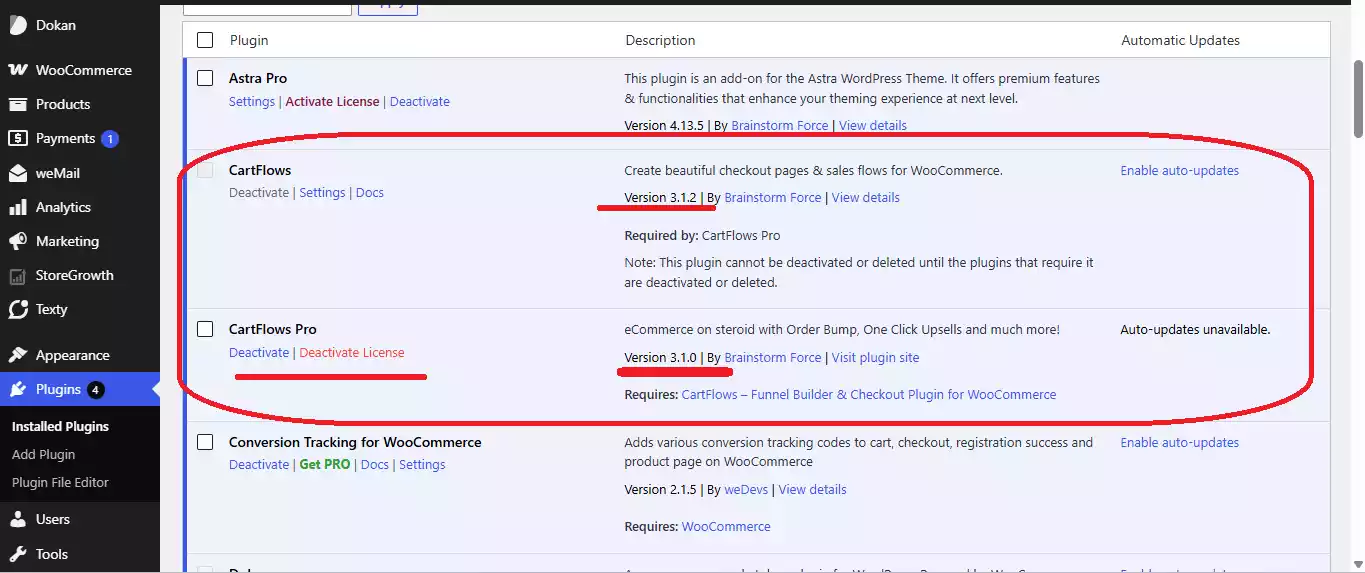
Task: Click the StoreGrowth icon
Action: click(18, 276)
